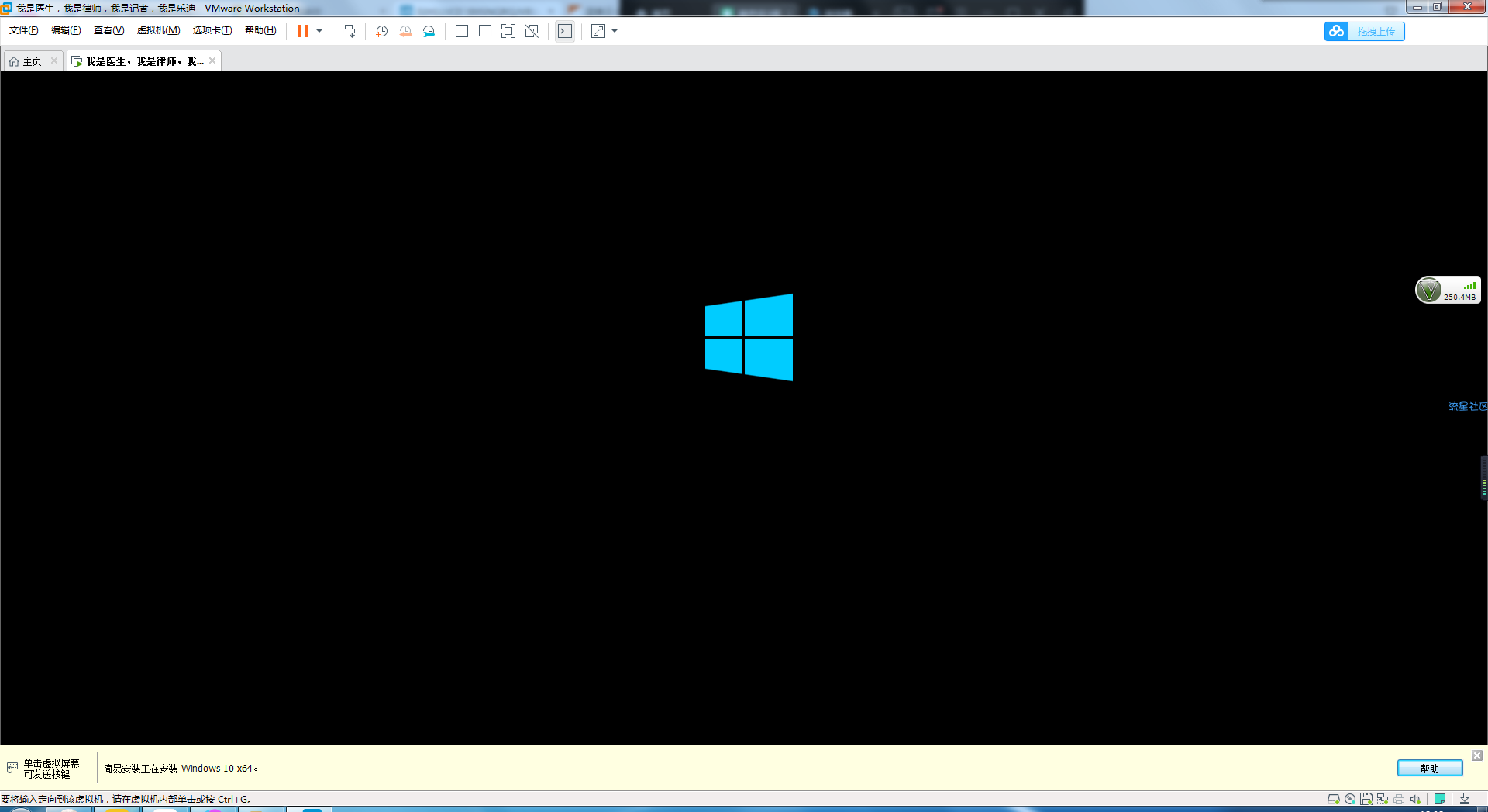
Task: Click the 流星社区 link on right edge
Action: pyautogui.click(x=1468, y=406)
